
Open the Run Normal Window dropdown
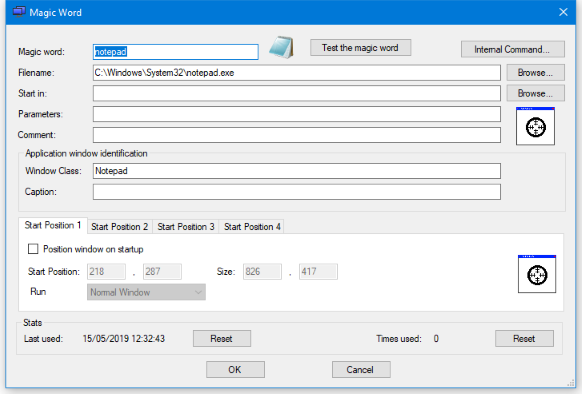(146, 292)
